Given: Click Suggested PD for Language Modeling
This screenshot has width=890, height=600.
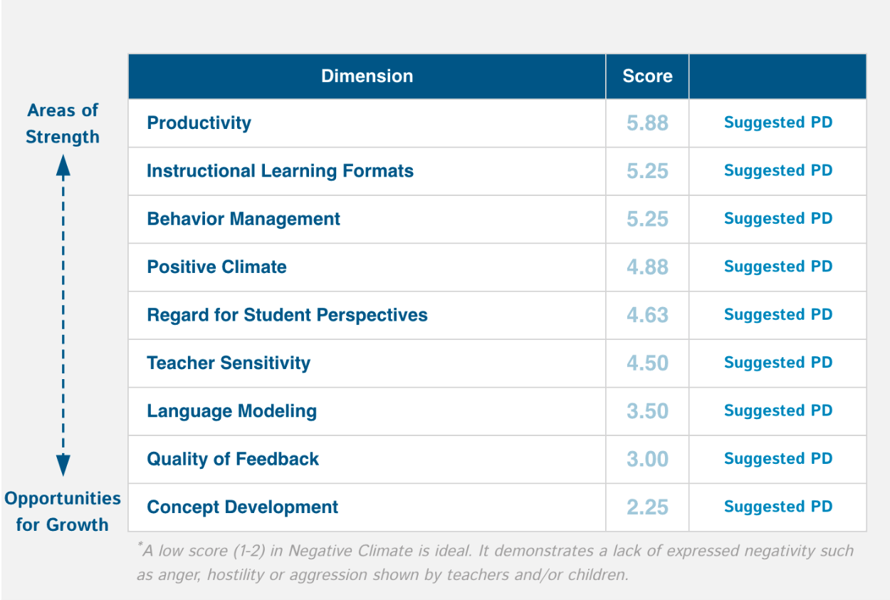Looking at the screenshot, I should pyautogui.click(x=778, y=411).
